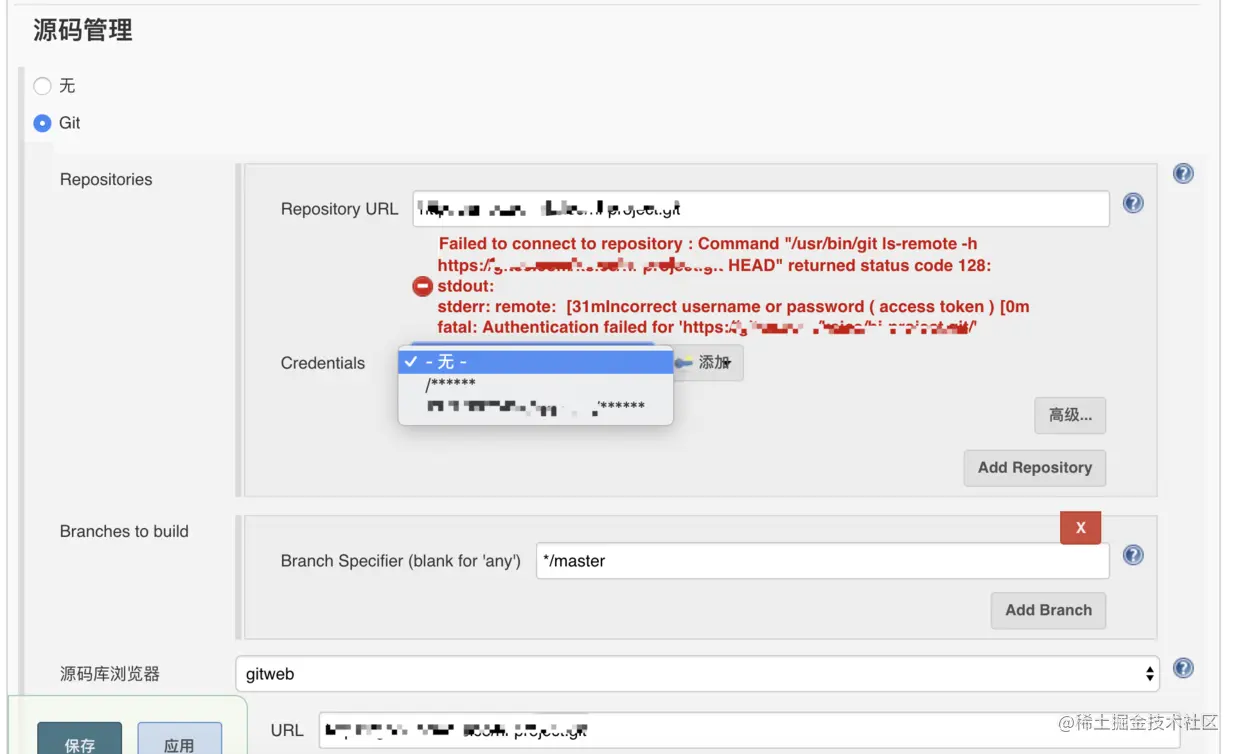This screenshot has height=754, width=1240.
Task: Open help for the Repositories section
Action: tap(1183, 174)
